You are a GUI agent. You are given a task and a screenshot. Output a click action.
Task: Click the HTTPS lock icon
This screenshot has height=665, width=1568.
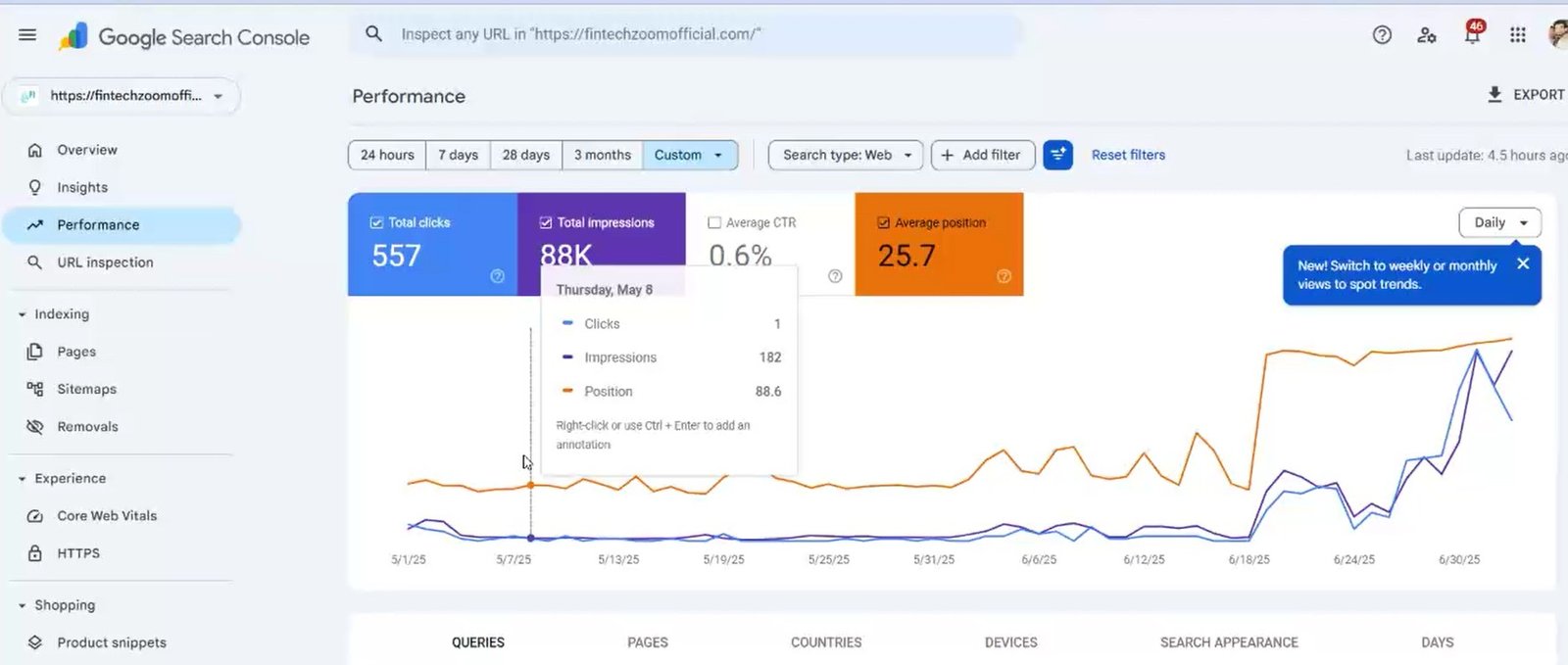click(x=35, y=553)
